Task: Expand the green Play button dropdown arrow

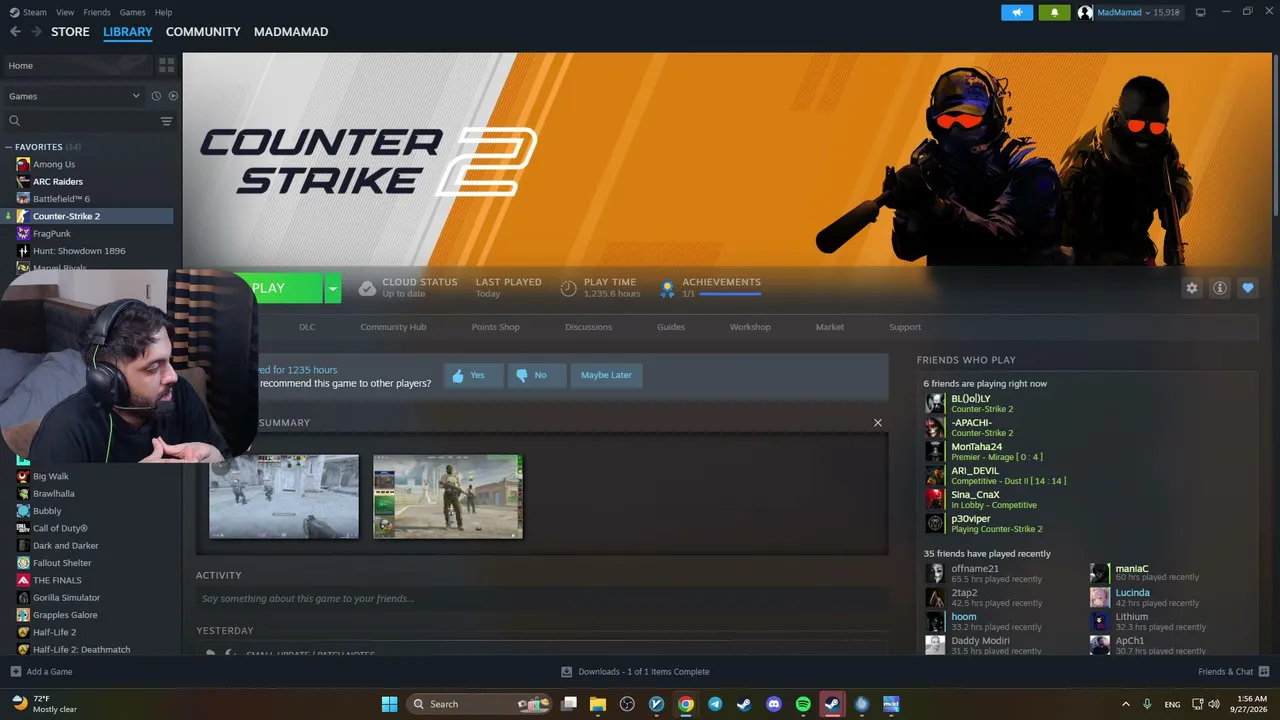Action: [x=333, y=288]
